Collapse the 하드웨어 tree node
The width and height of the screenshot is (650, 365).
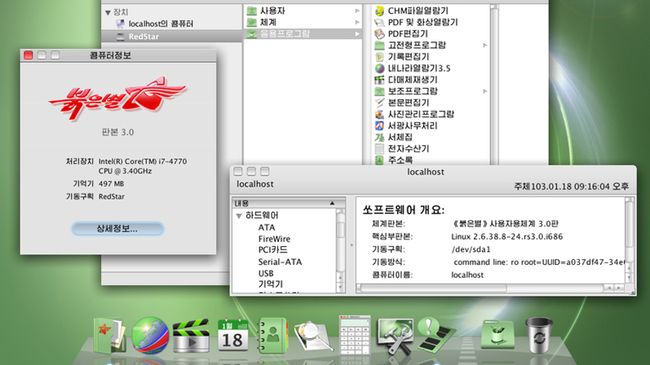pos(239,216)
